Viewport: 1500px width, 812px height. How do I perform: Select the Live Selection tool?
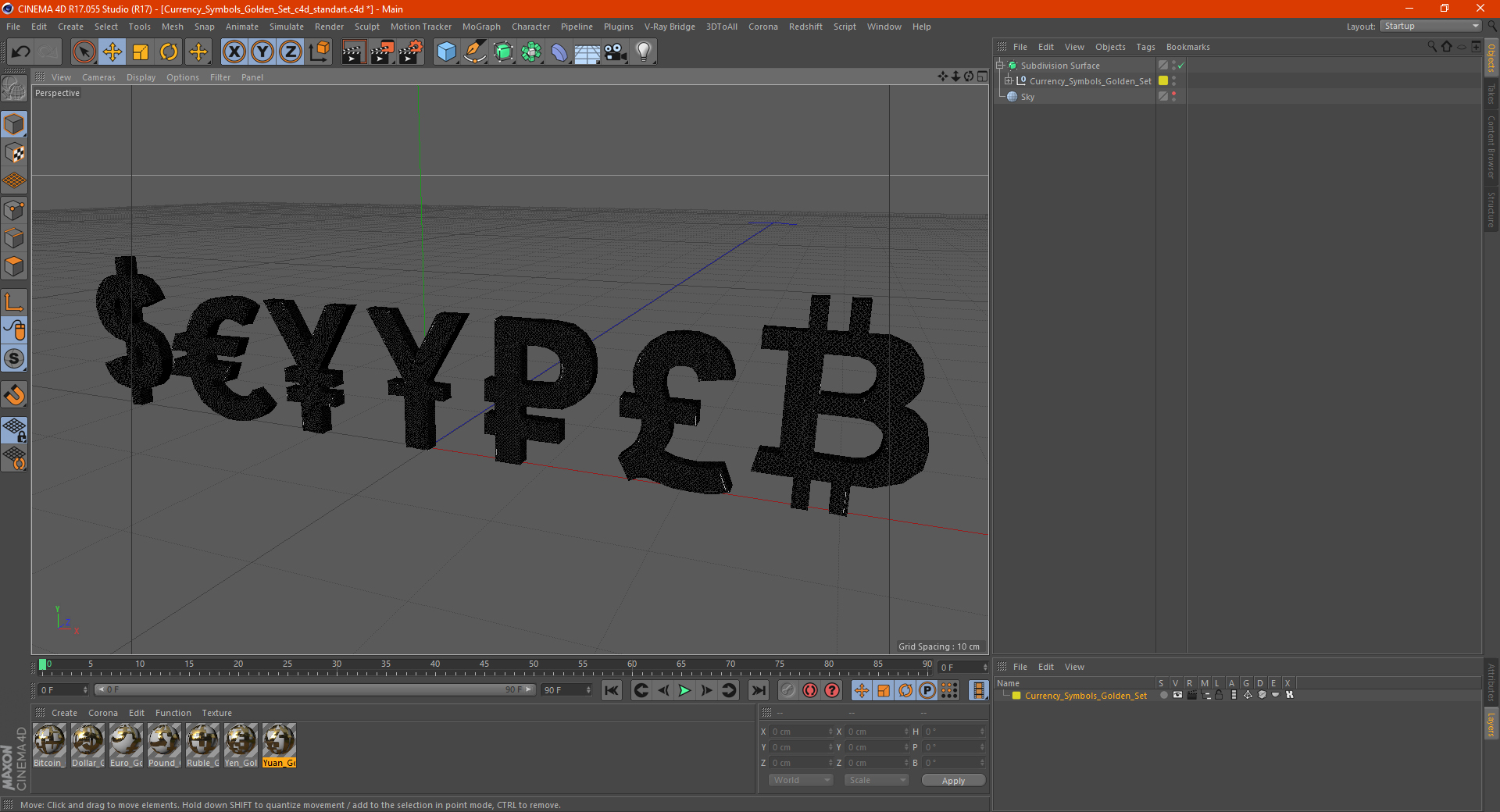84,52
